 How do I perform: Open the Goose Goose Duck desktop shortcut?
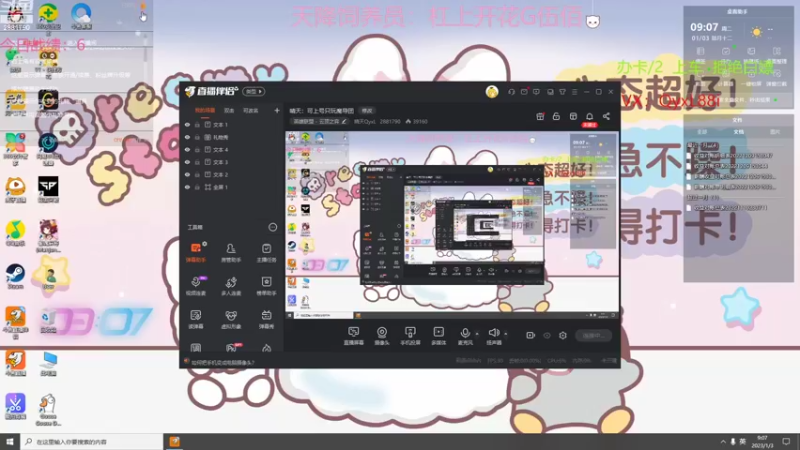[x=48, y=410]
